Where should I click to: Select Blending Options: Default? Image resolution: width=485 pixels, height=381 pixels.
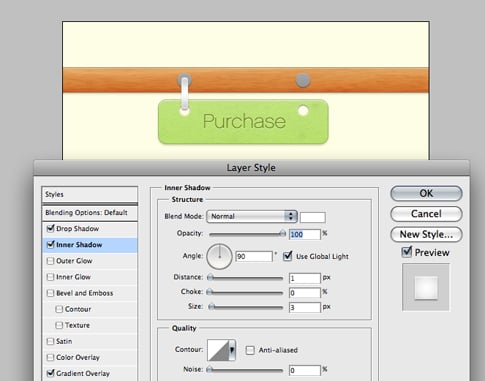coord(90,213)
